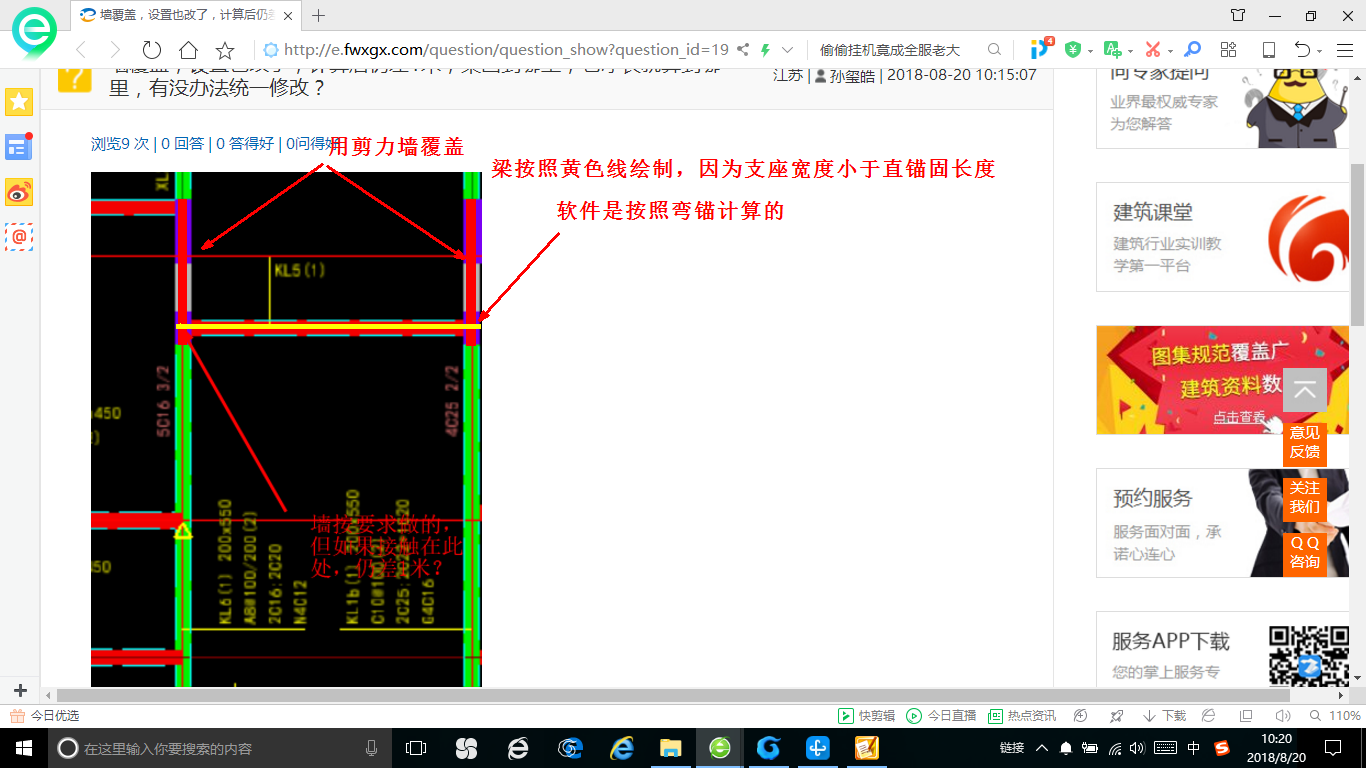Viewport: 1366px width, 768px height.
Task: Open 热点资讯 in the status bar
Action: 1022,716
